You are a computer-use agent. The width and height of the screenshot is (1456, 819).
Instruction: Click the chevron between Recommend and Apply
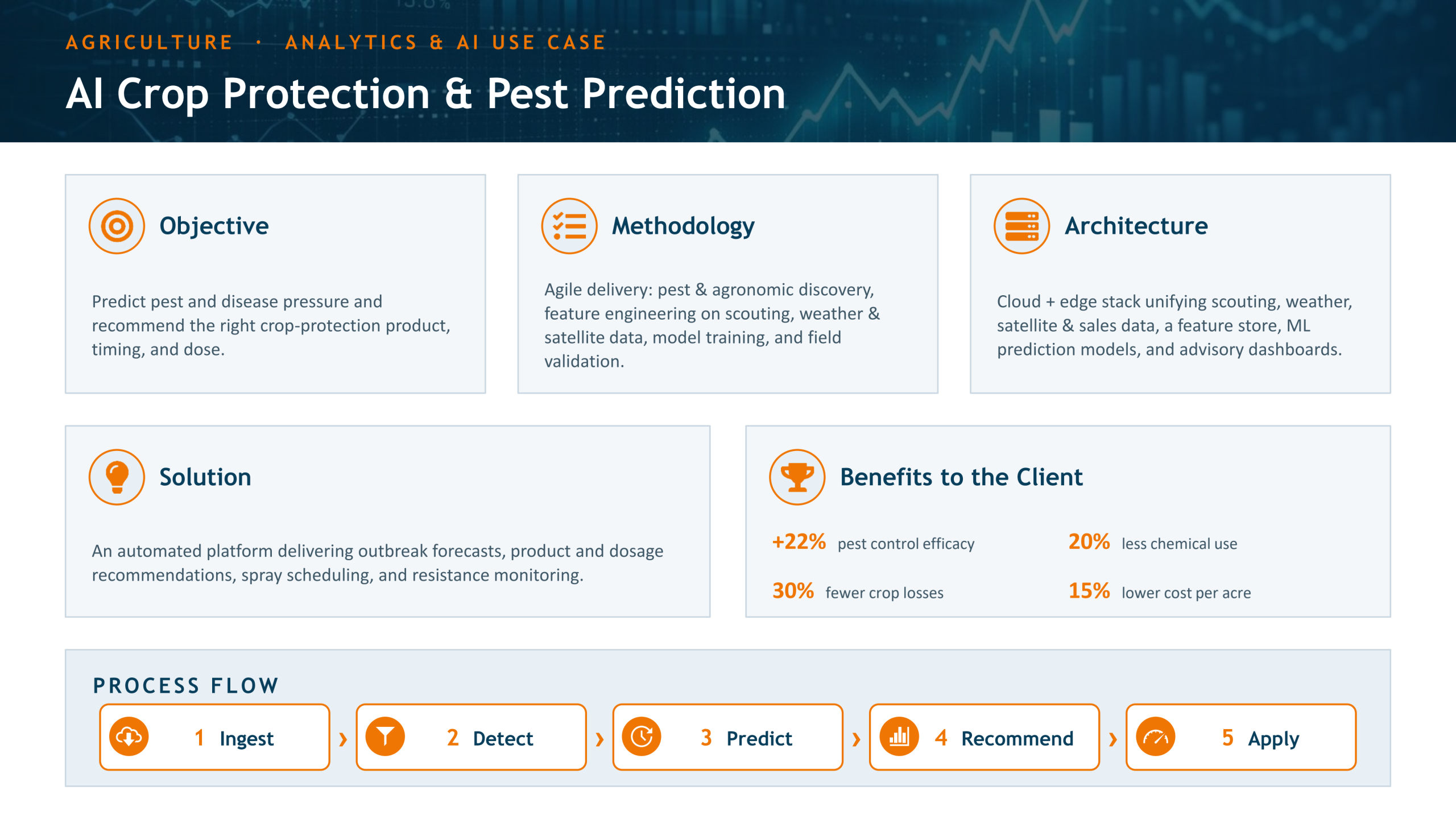coord(1113,739)
